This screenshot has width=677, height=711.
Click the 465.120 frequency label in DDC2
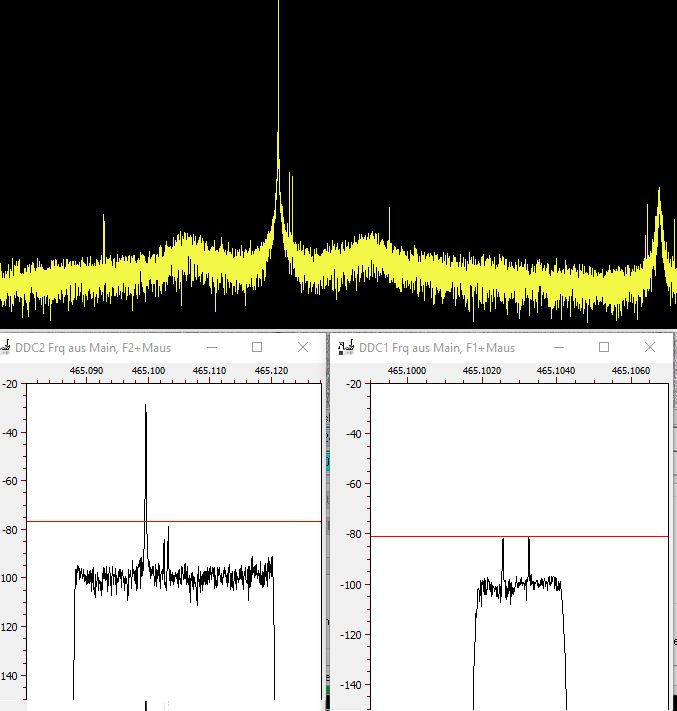pos(271,370)
